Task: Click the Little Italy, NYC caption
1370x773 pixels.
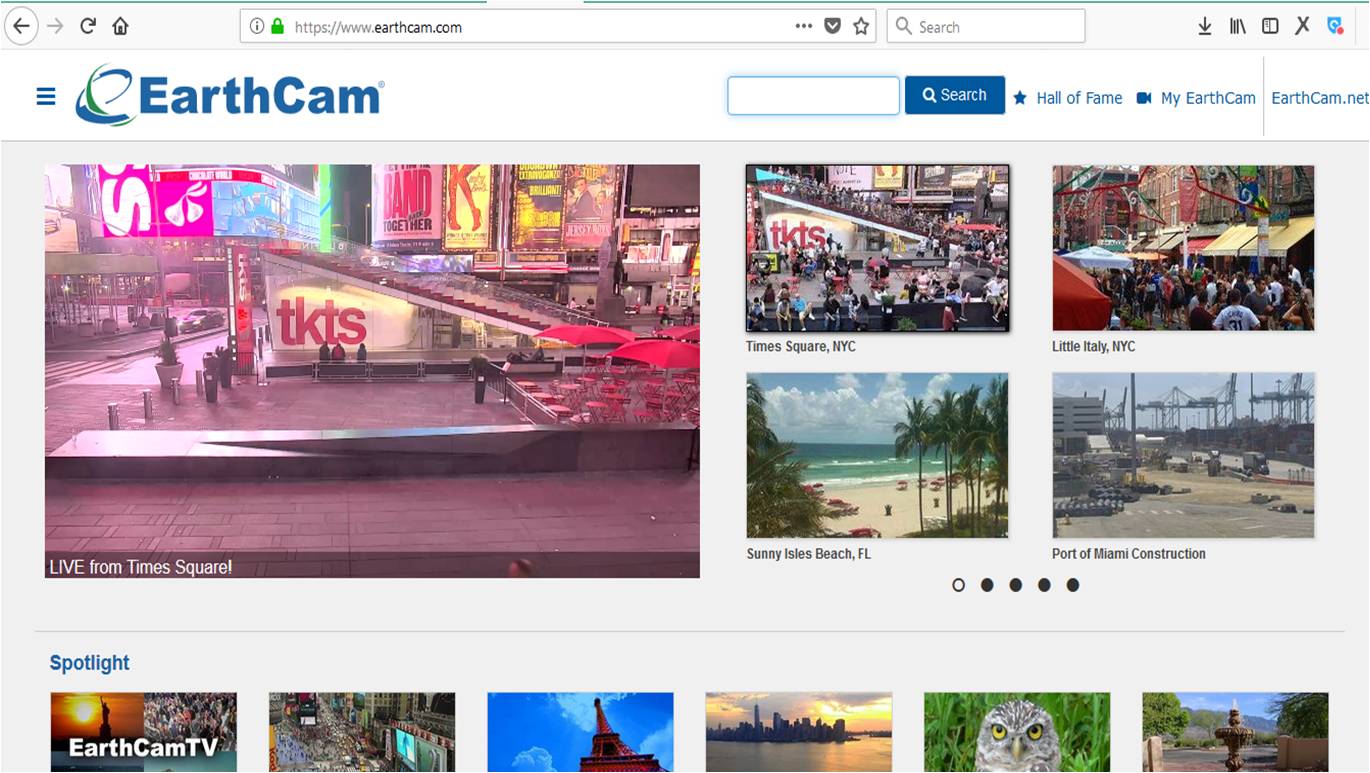Action: pyautogui.click(x=1094, y=346)
